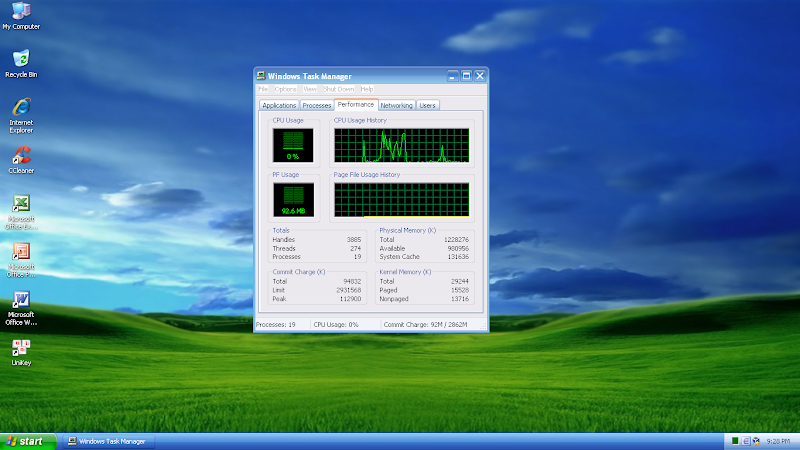Open the Help menu in Task Manager
The width and height of the screenshot is (800, 450).
(x=367, y=89)
